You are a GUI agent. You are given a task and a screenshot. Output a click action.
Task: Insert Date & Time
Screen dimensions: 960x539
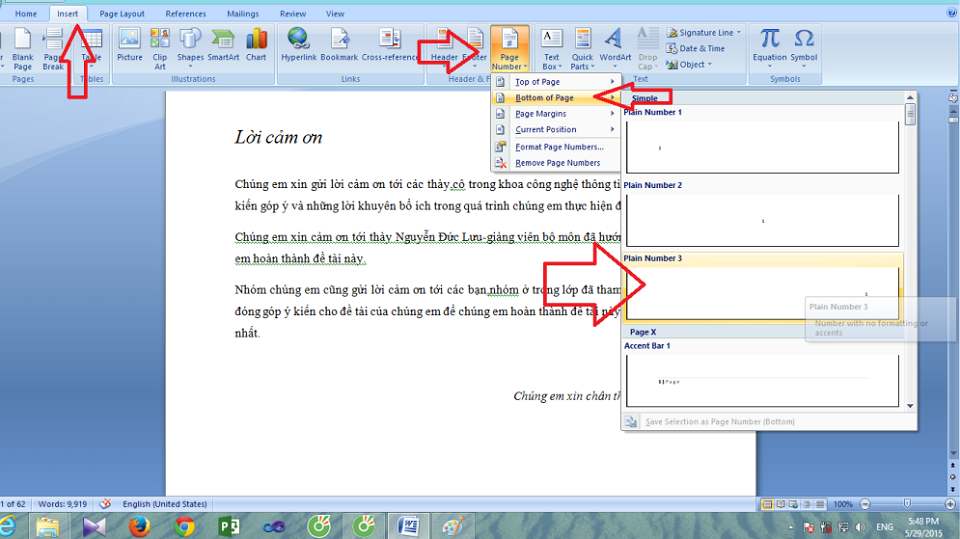click(696, 48)
